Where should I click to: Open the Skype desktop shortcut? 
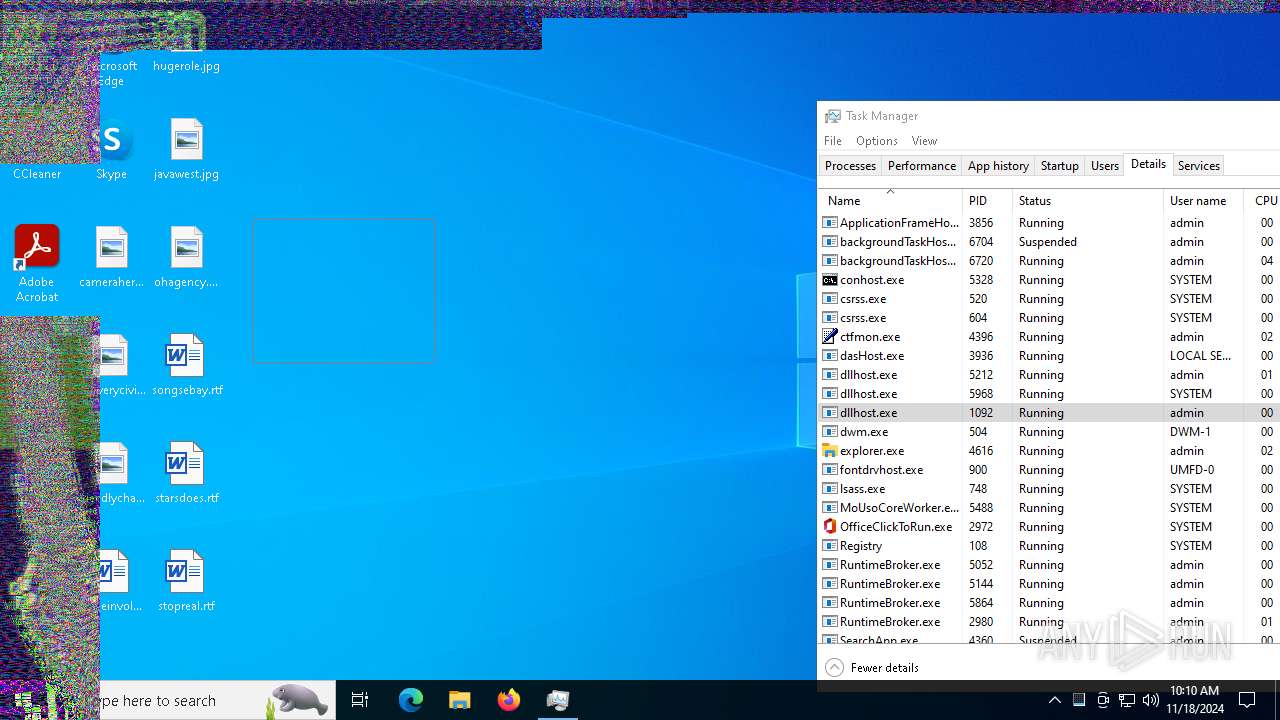(112, 150)
